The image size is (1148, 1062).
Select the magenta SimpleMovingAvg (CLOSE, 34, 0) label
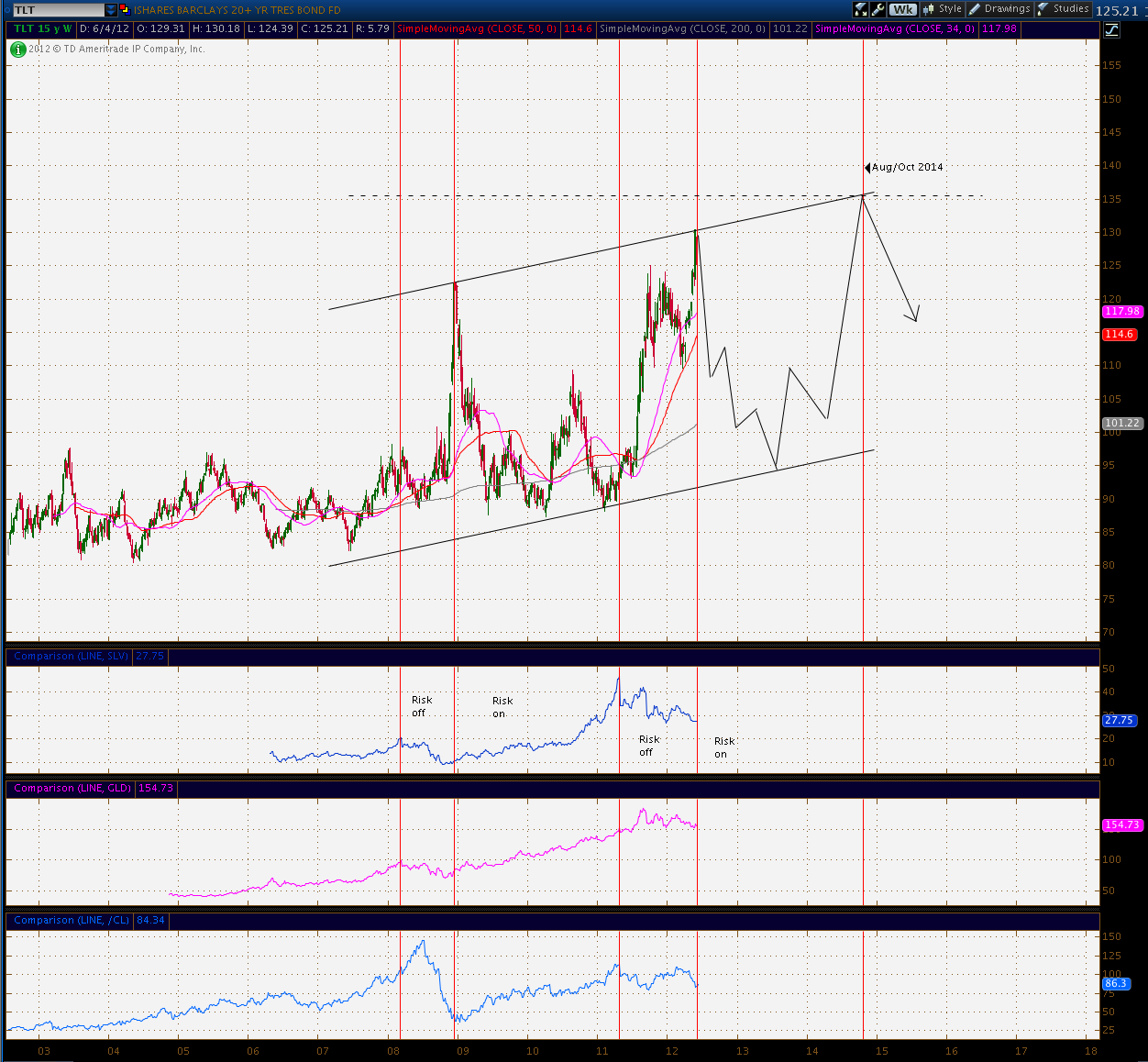click(x=895, y=29)
